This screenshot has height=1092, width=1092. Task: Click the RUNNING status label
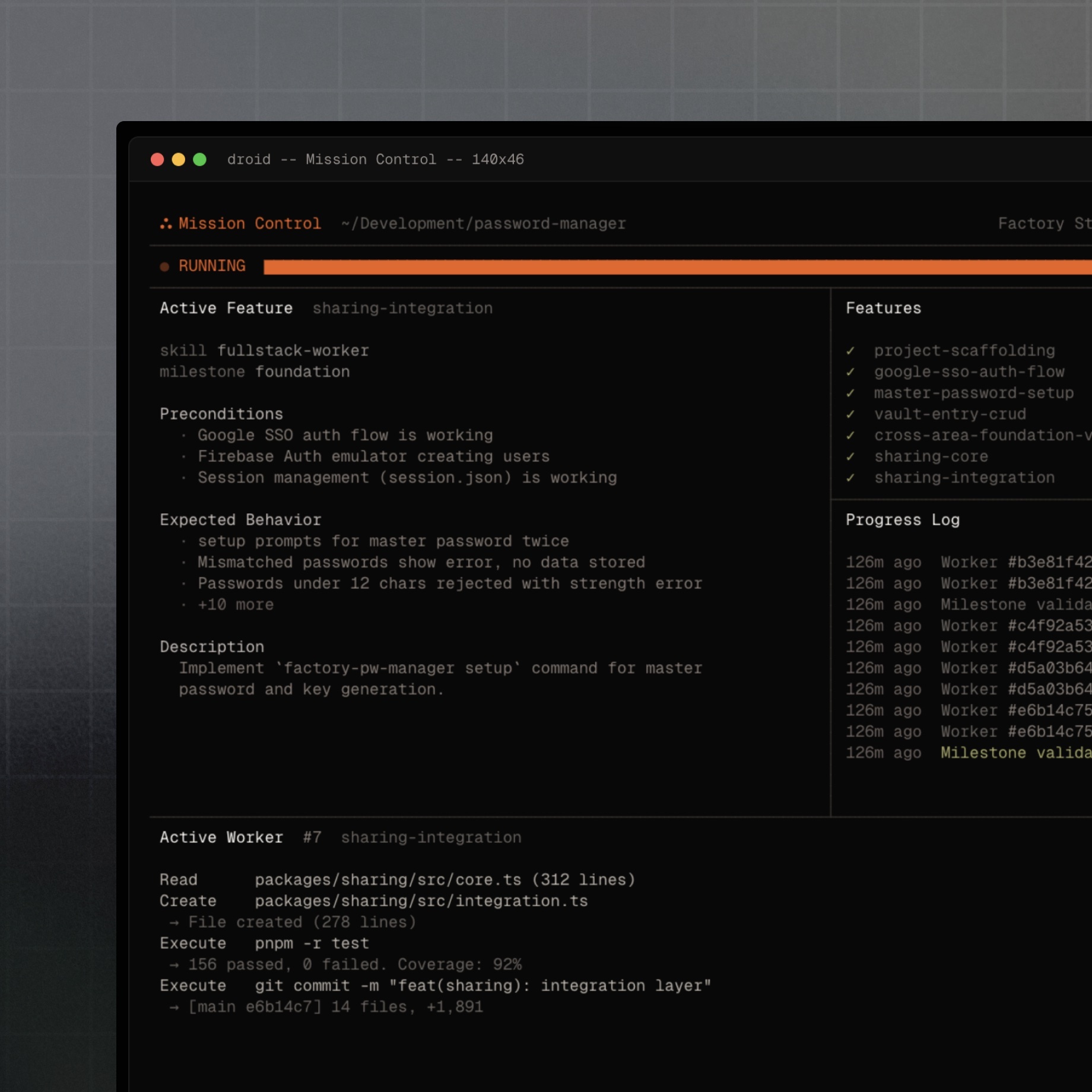(x=212, y=266)
